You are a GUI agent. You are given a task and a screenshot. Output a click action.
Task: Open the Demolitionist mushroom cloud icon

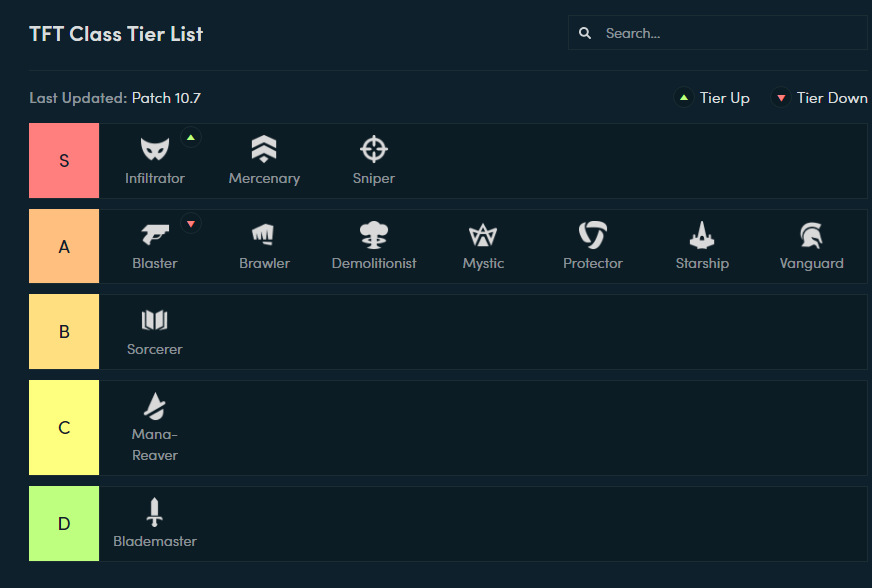click(x=374, y=235)
